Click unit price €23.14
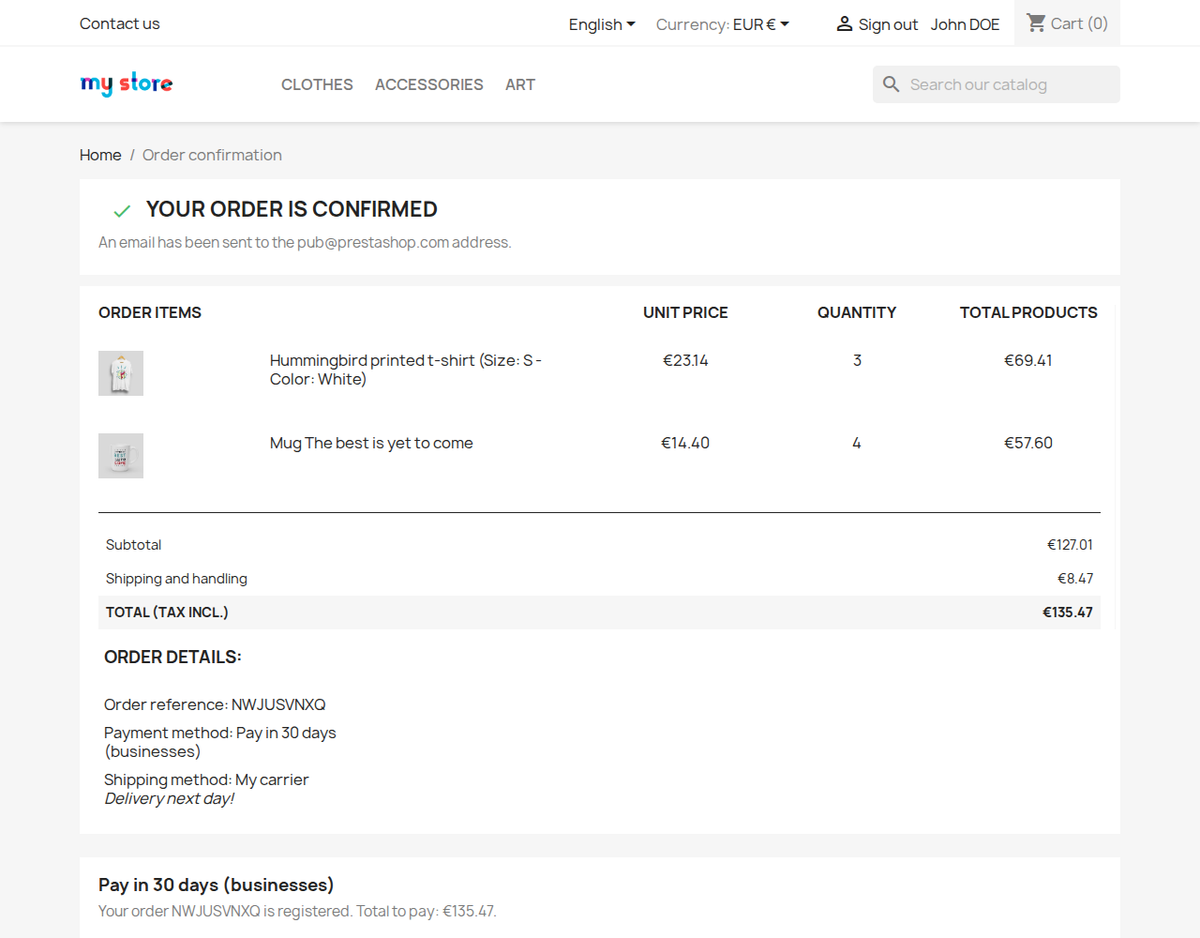The image size is (1200, 938). 685,360
